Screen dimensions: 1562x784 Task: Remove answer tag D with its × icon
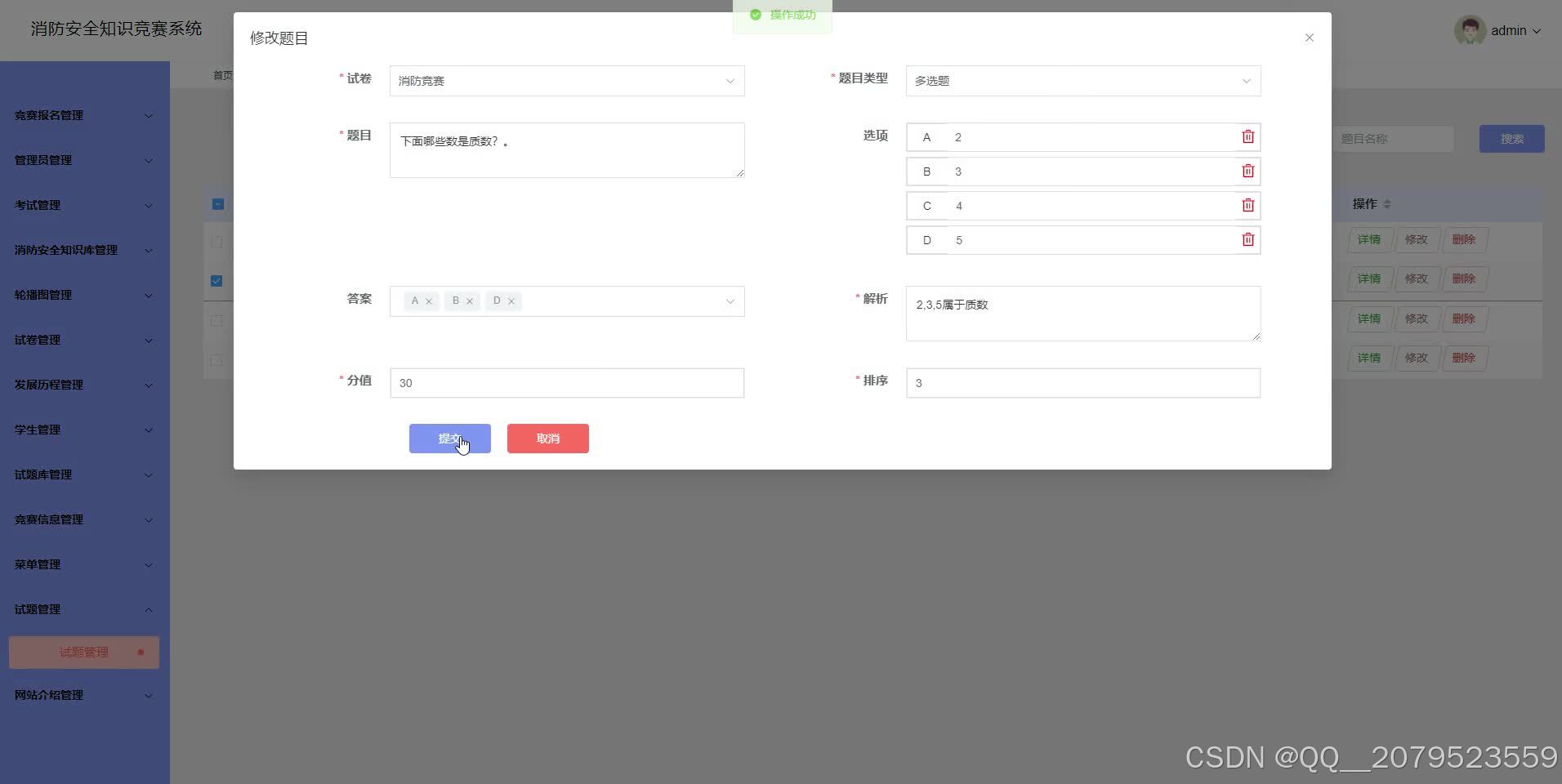[512, 301]
